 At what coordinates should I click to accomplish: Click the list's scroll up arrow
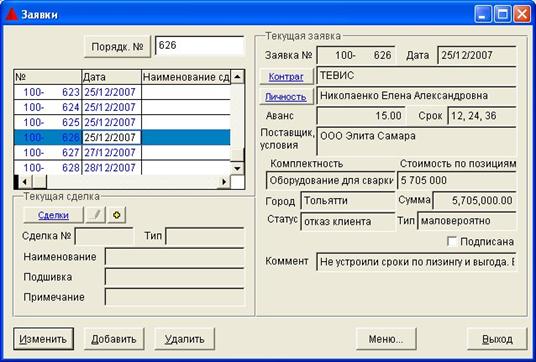[238, 77]
